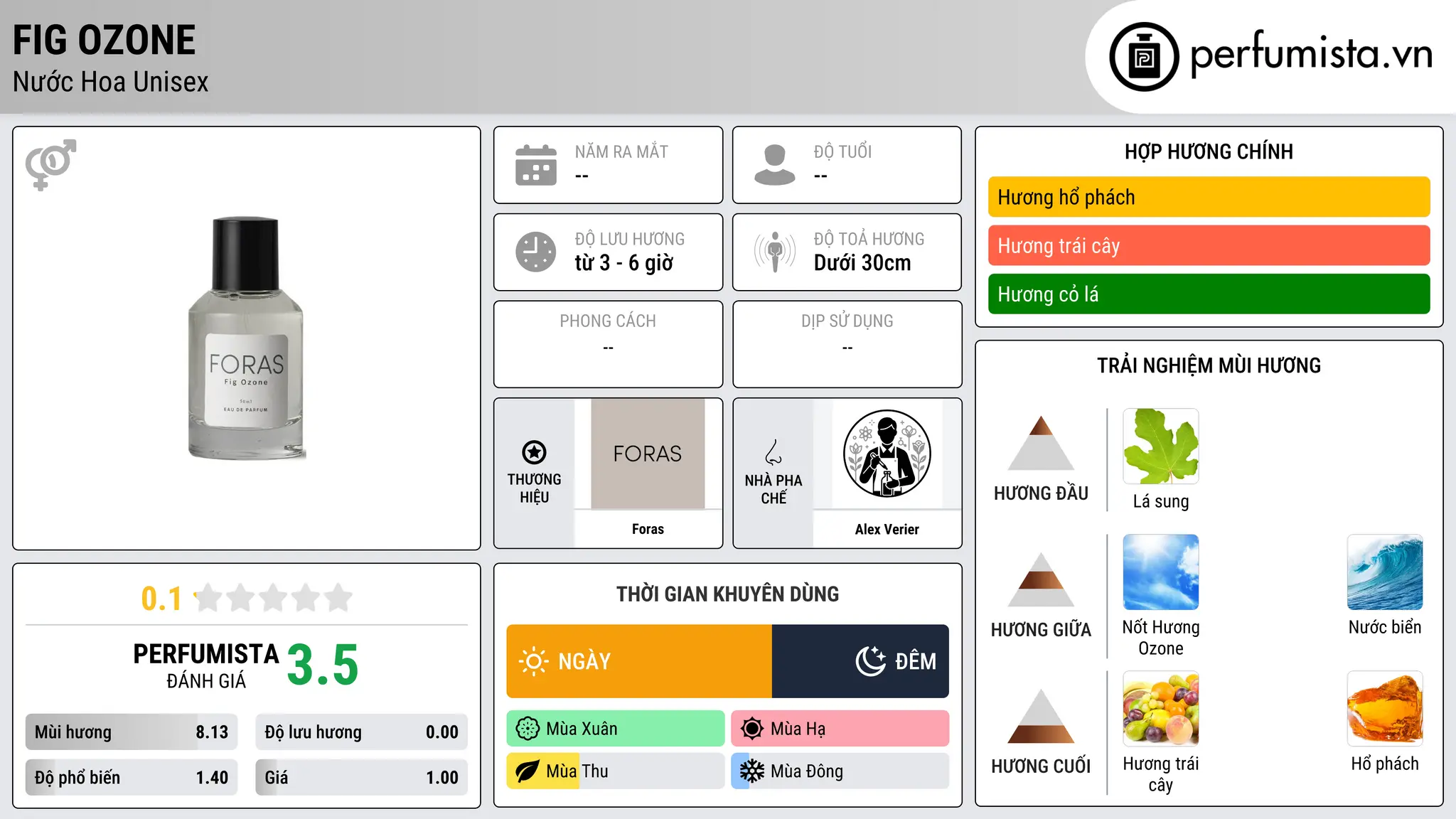The image size is (1456, 819).
Task: Click the Mùa Xuân season bar
Action: pos(616,729)
